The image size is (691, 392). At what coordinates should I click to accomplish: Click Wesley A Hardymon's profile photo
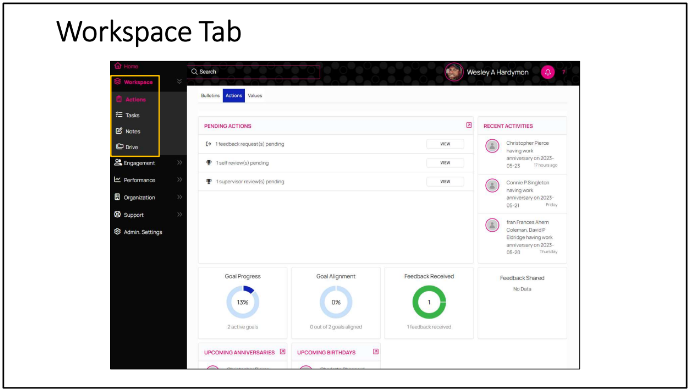tap(454, 72)
